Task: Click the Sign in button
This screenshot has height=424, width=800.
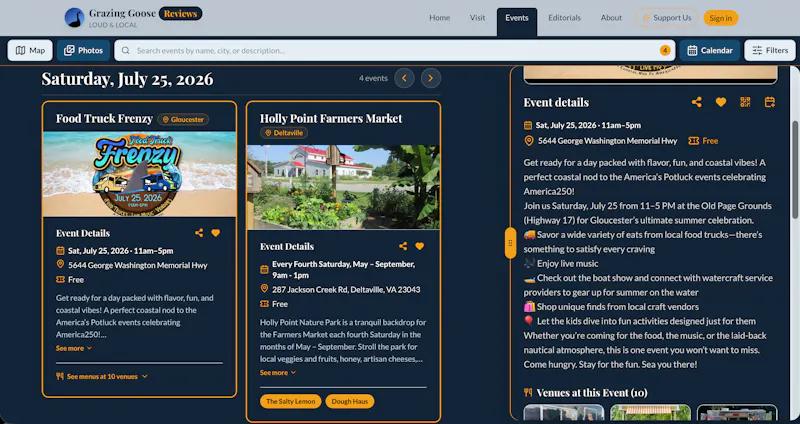Action: click(x=720, y=18)
